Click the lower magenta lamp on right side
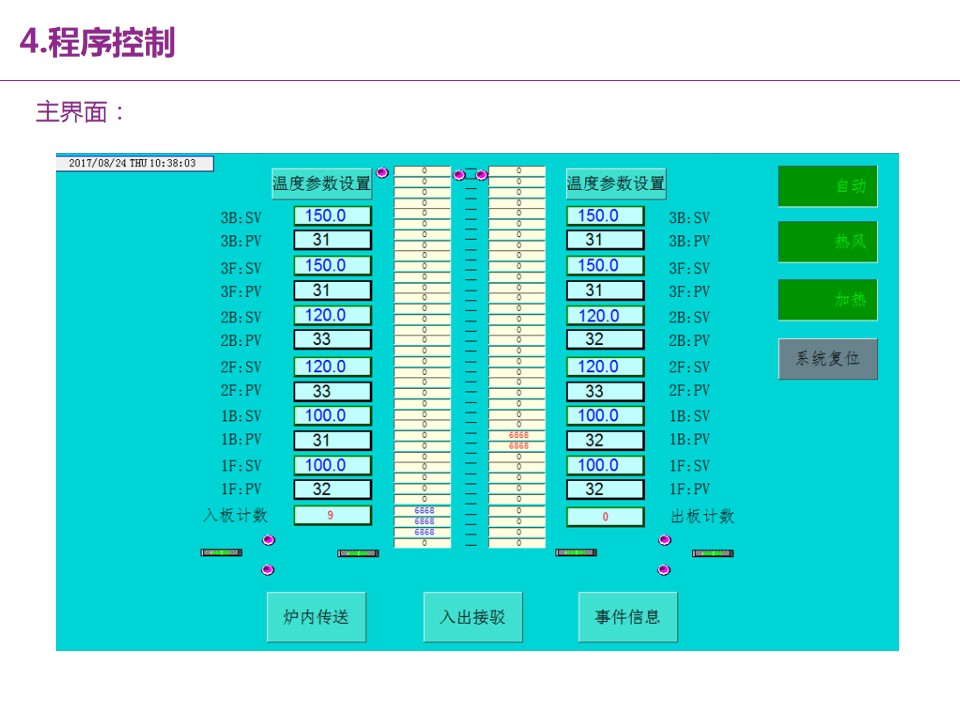 tap(664, 570)
